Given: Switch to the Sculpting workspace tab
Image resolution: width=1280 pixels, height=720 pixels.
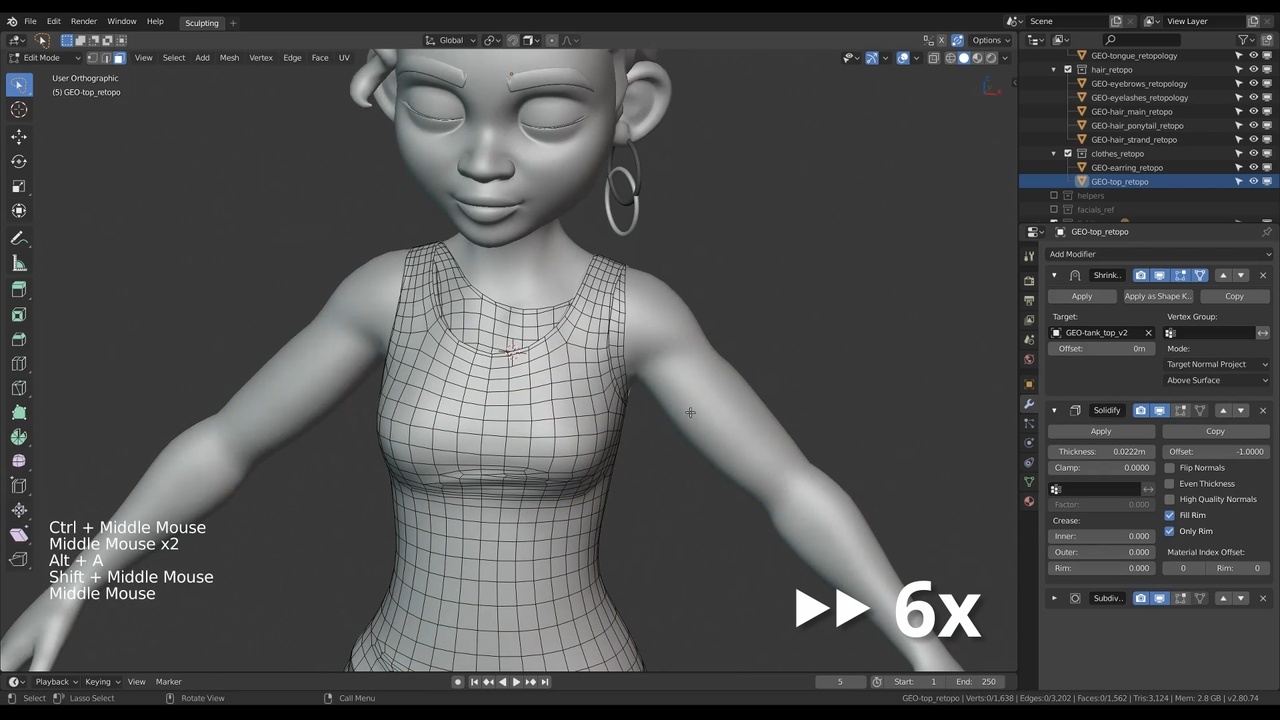Looking at the screenshot, I should click(x=202, y=22).
